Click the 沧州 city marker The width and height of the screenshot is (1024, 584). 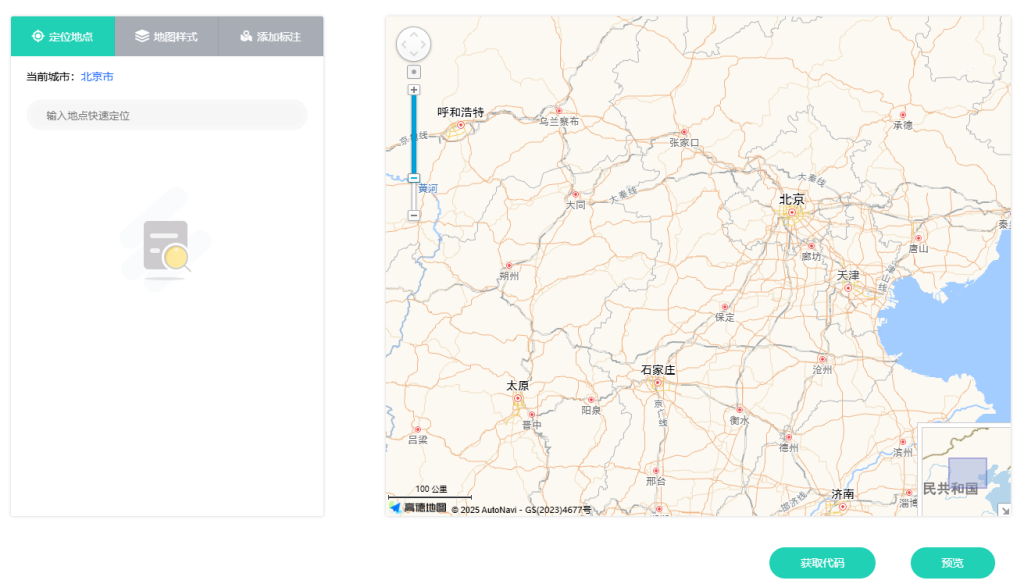point(822,359)
